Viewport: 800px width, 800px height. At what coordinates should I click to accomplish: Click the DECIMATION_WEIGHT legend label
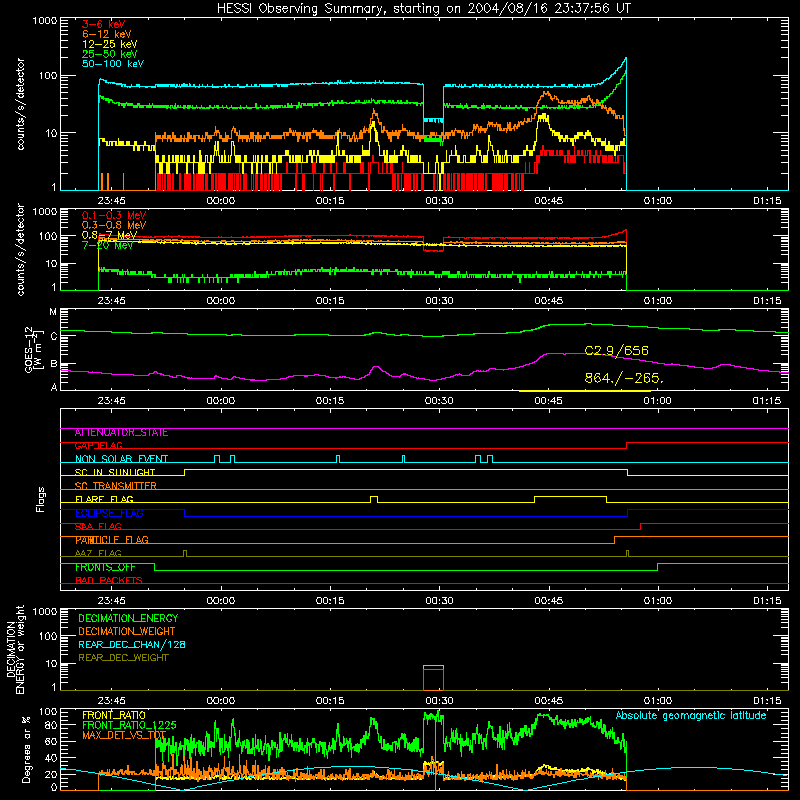[127, 631]
